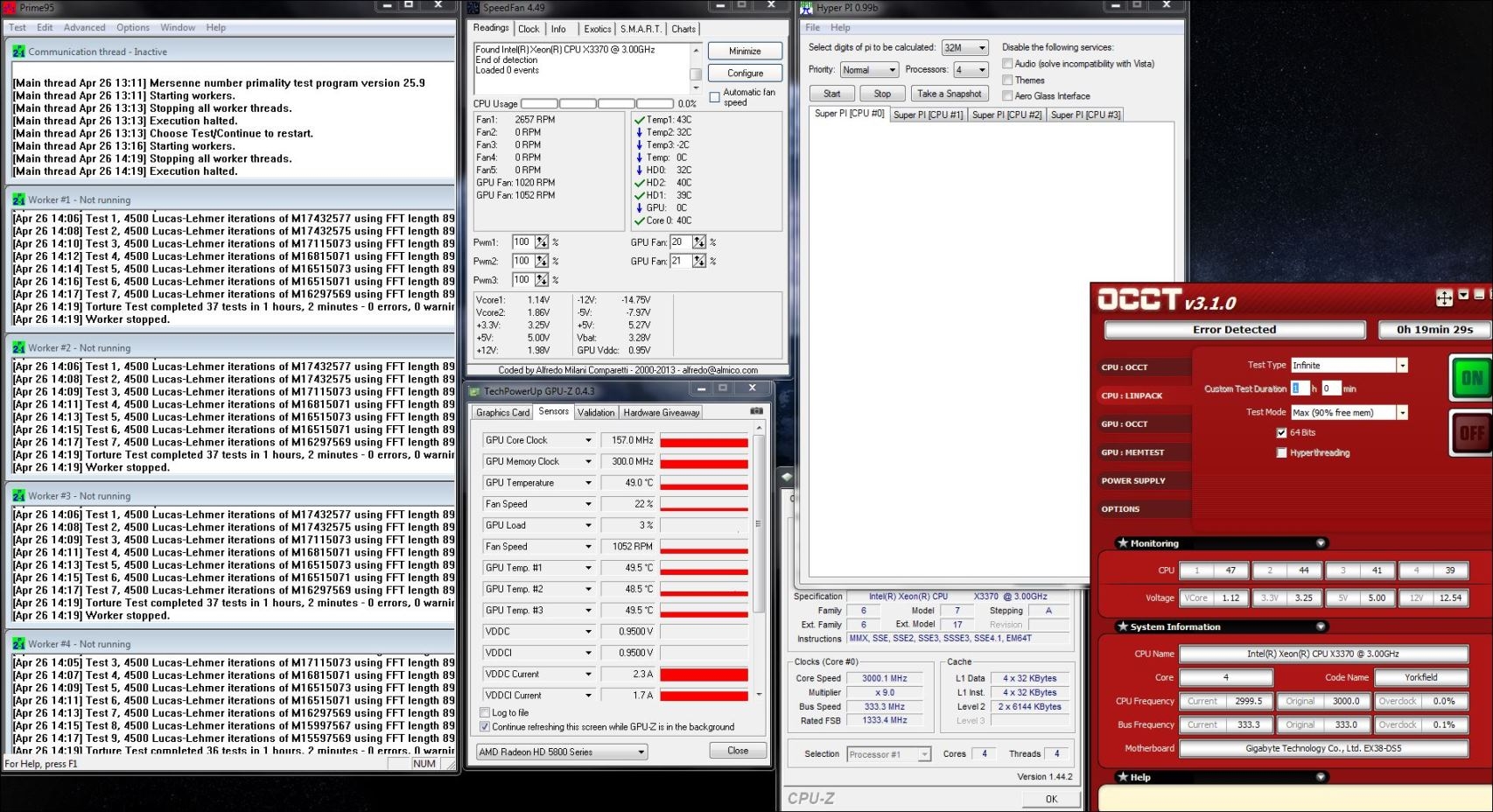The width and height of the screenshot is (1493, 812).
Task: Click the CPU-Z OK button
Action: coord(1051,799)
